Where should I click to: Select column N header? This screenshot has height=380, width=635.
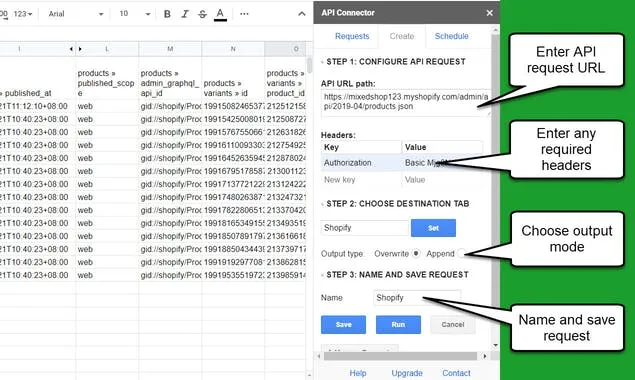pos(233,49)
